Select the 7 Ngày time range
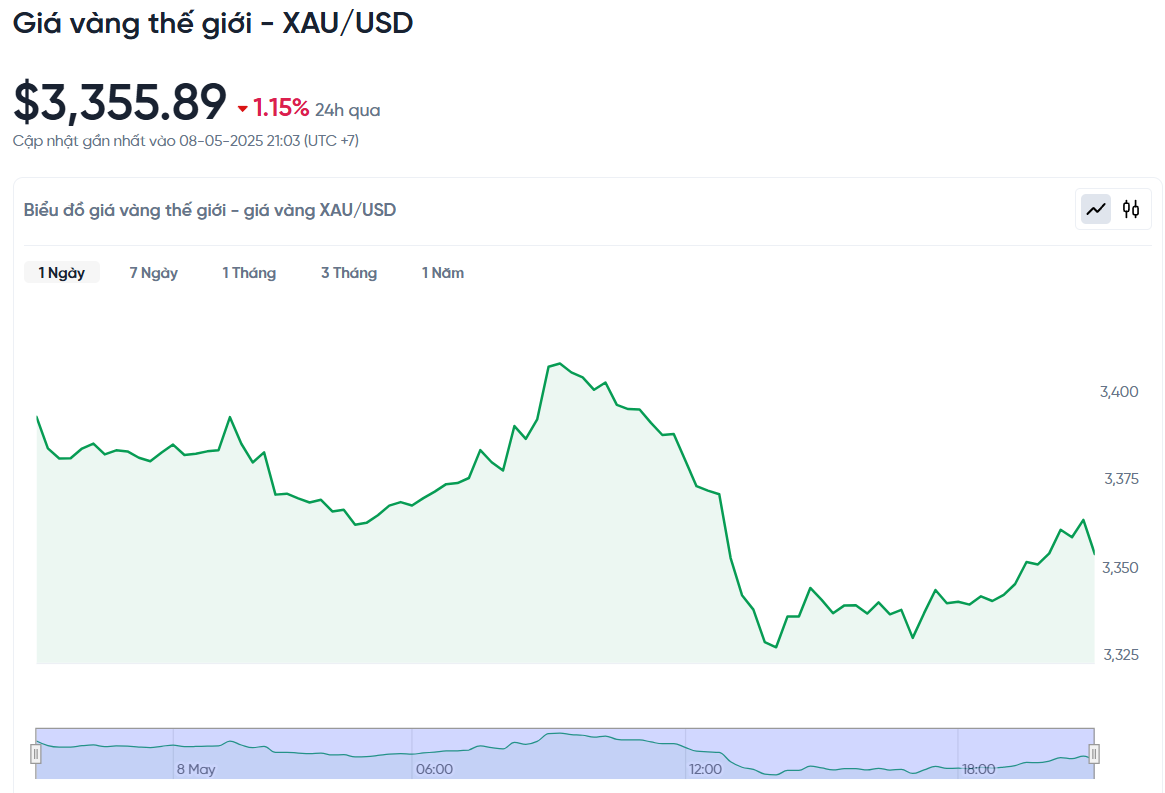Image resolution: width=1165 pixels, height=793 pixels. [153, 273]
